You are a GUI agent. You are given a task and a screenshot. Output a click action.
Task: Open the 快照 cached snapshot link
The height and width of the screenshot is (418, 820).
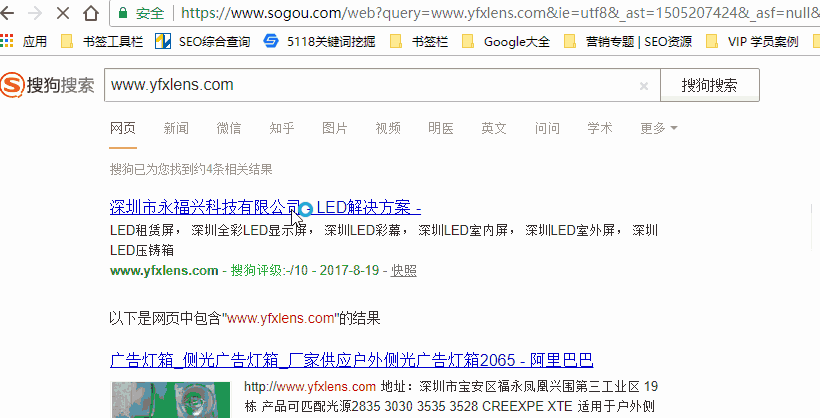(x=404, y=270)
